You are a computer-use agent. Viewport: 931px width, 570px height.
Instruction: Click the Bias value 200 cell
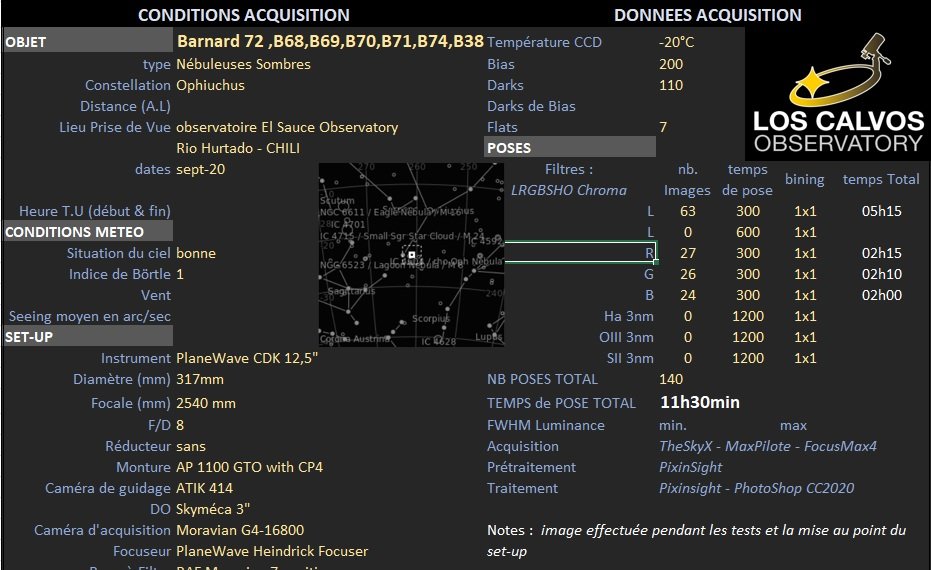[671, 64]
